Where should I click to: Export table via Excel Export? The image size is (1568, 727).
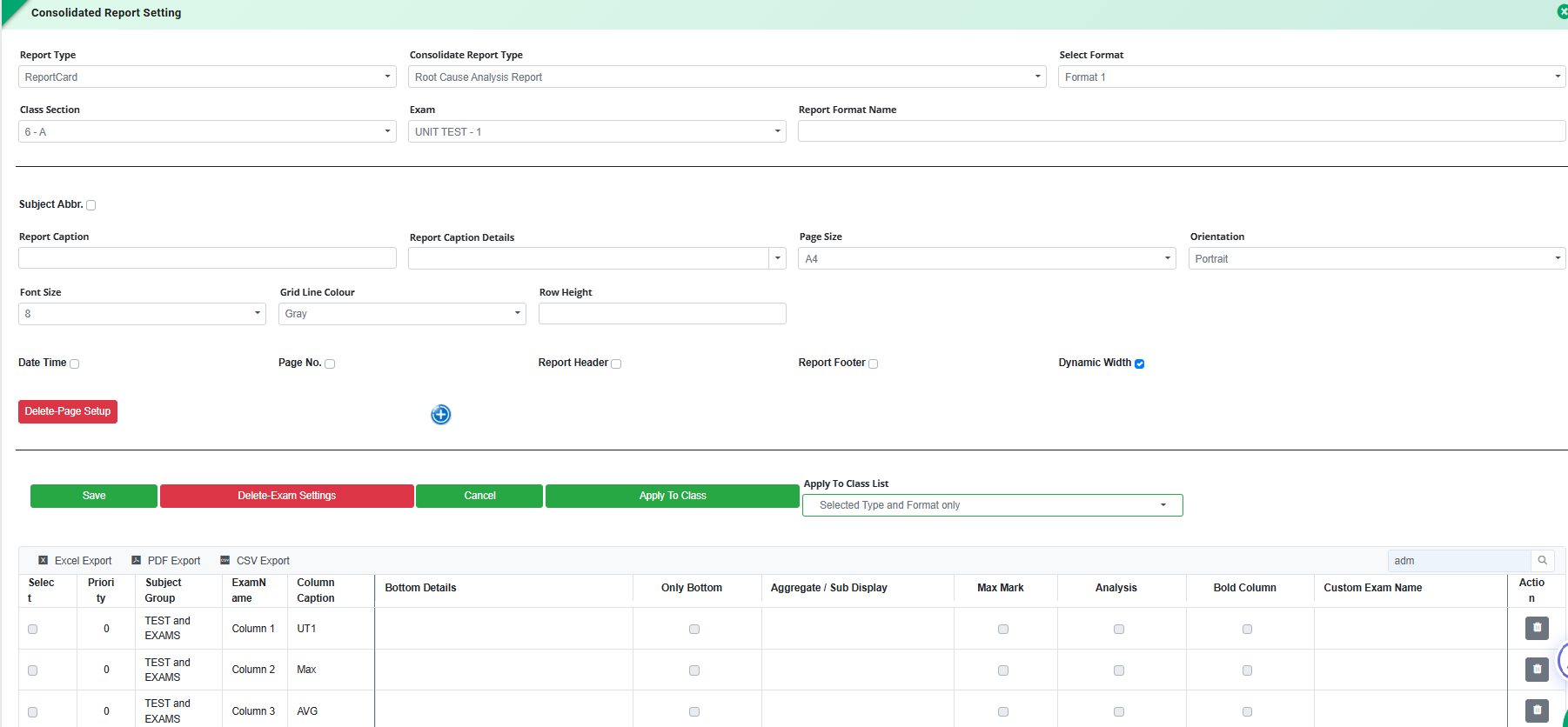point(75,561)
